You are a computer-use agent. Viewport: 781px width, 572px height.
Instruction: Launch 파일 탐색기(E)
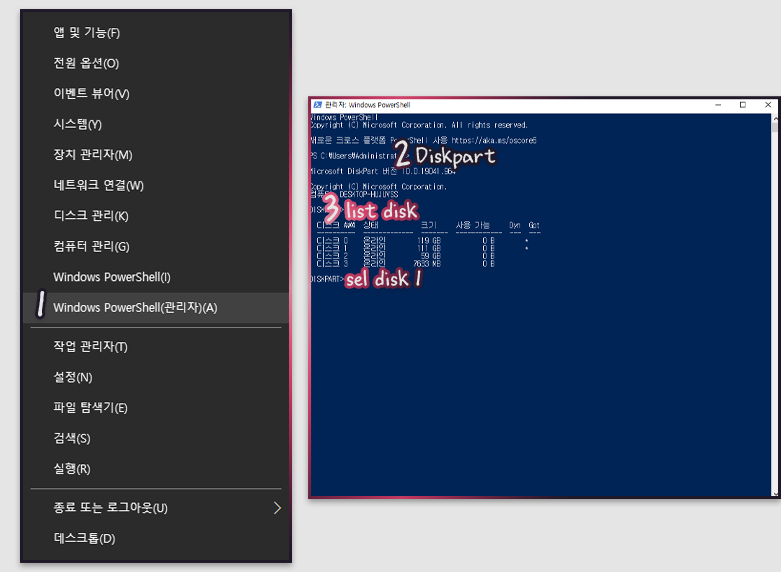156,408
